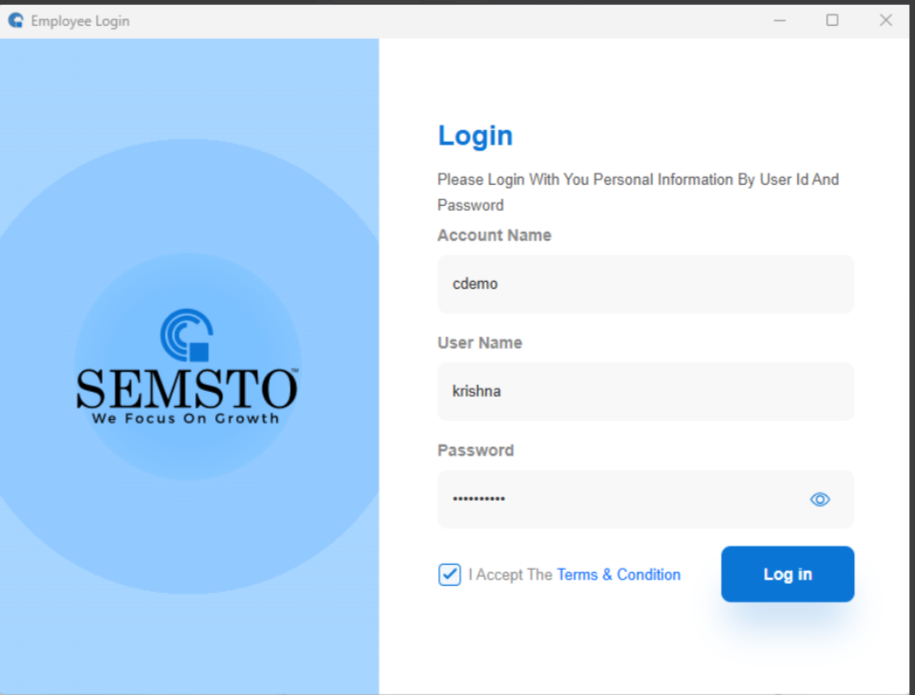
Task: Click the Log in button
Action: 788,574
